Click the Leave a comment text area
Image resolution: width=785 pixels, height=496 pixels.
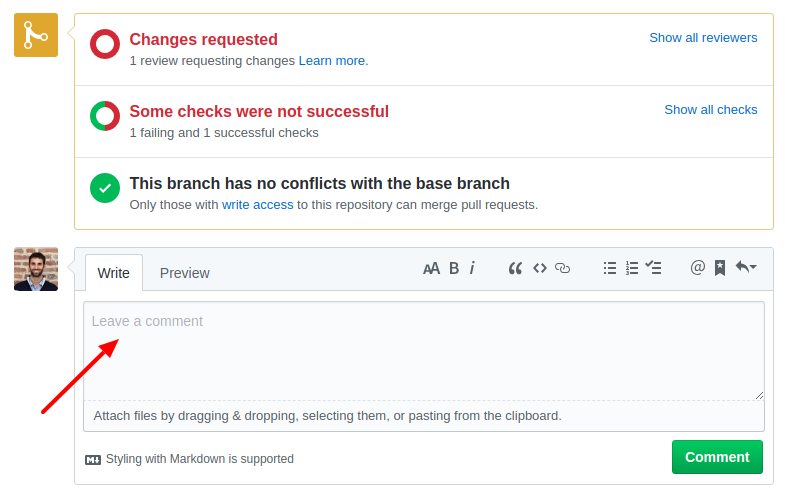point(424,351)
